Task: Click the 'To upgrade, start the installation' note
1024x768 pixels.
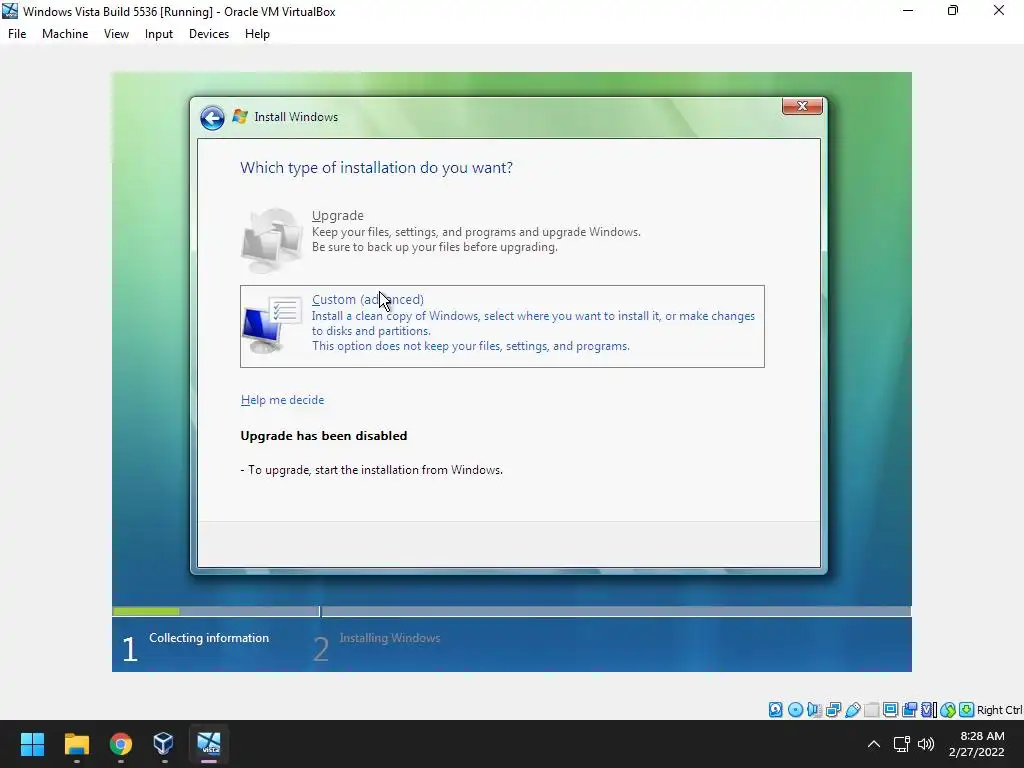Action: [x=372, y=470]
